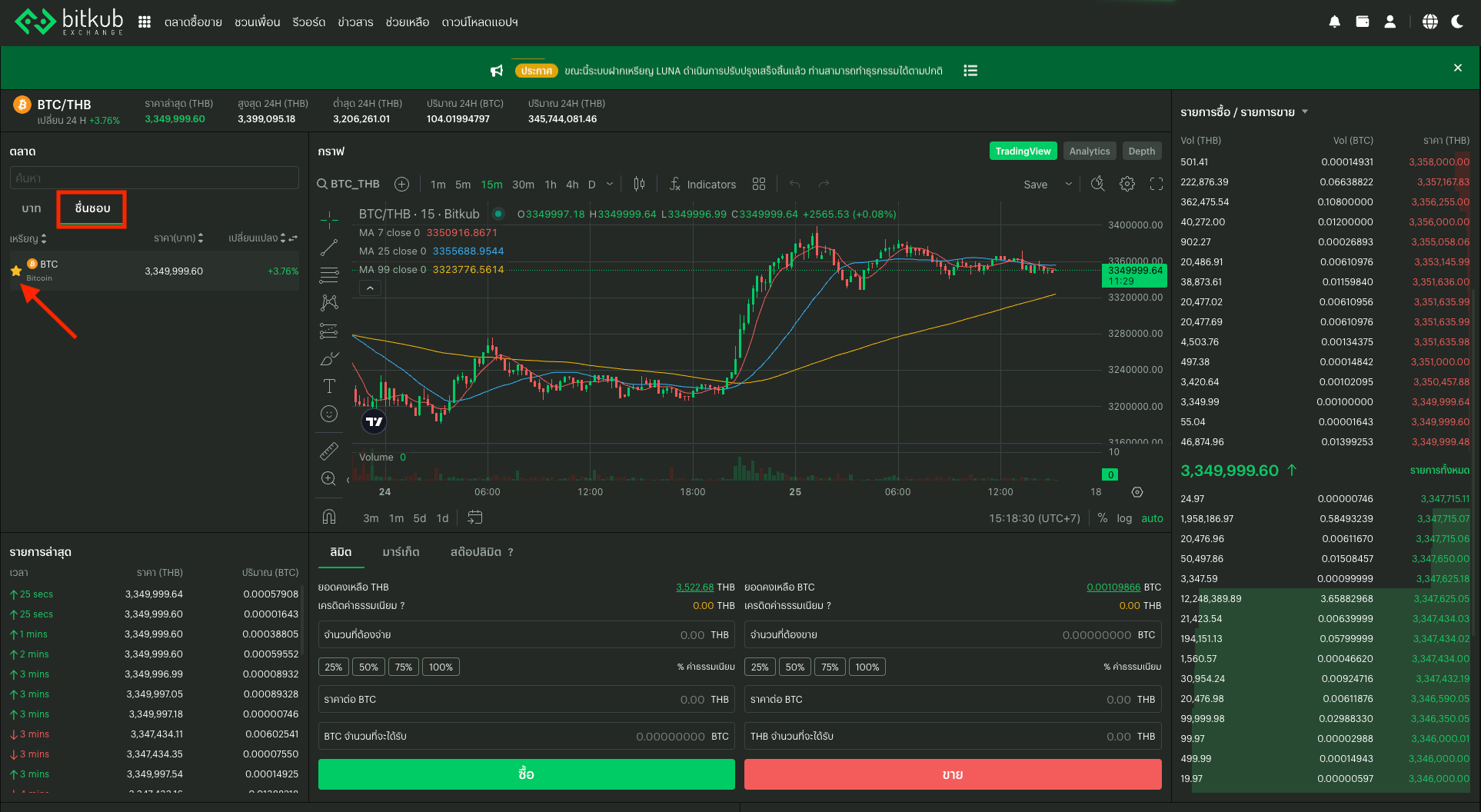Select the ชื่นชอบ favorites tab

tap(92, 208)
